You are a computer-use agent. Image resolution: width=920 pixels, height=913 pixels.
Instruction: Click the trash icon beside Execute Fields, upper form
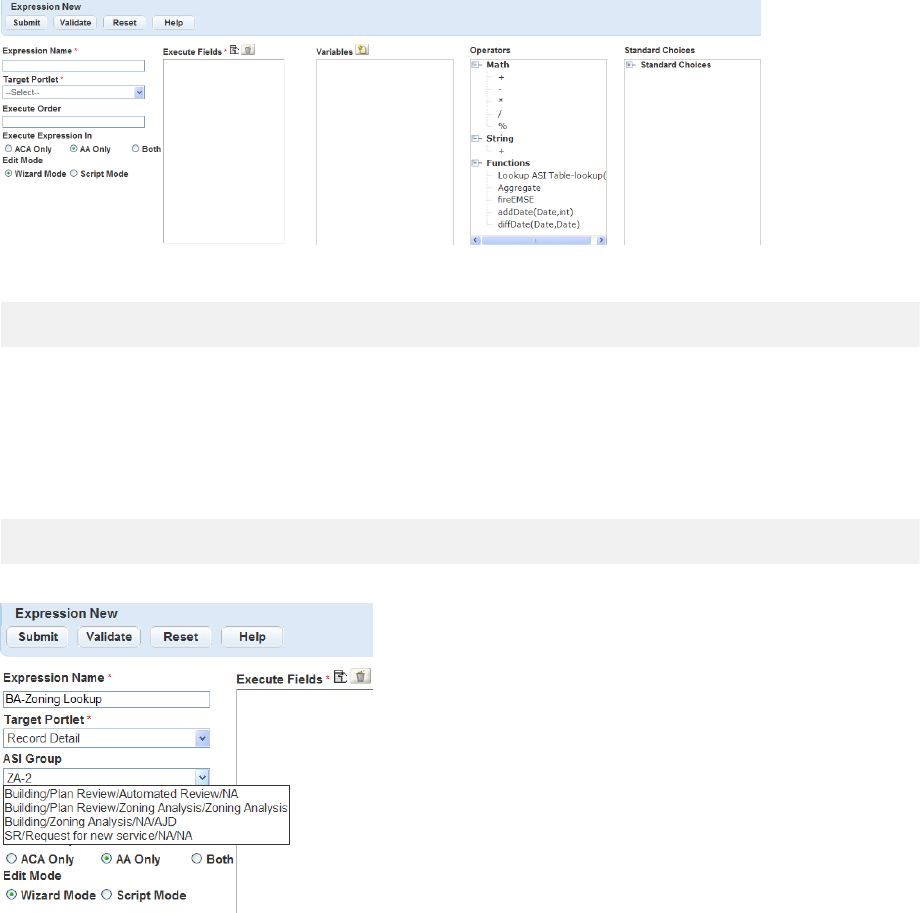[x=248, y=50]
